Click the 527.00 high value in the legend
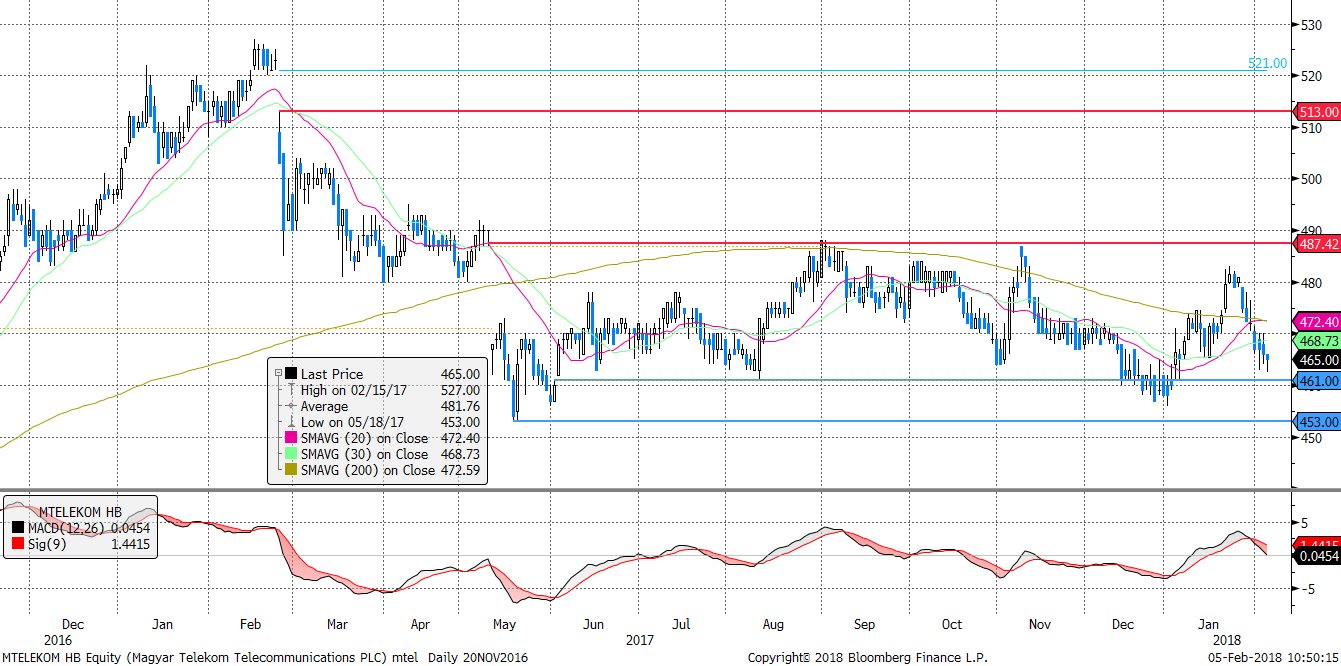Viewport: 1341px width, 666px height. click(460, 390)
